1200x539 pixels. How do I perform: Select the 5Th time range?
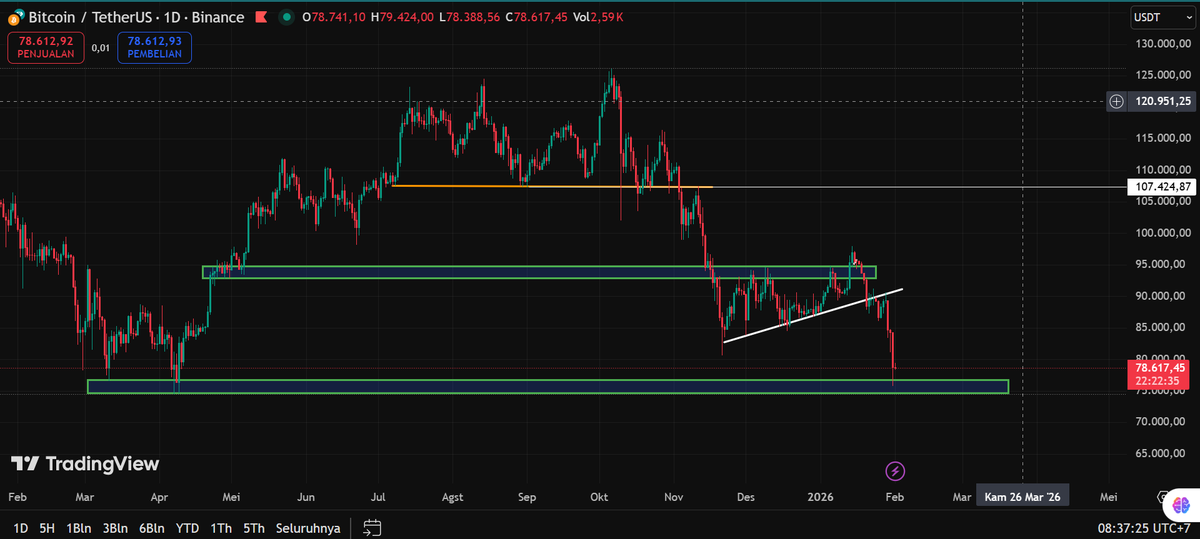click(253, 527)
